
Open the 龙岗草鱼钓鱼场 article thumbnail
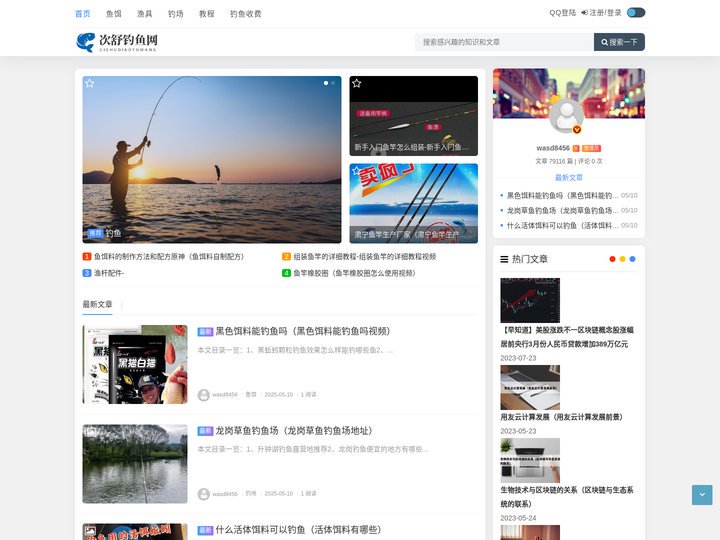(x=135, y=464)
